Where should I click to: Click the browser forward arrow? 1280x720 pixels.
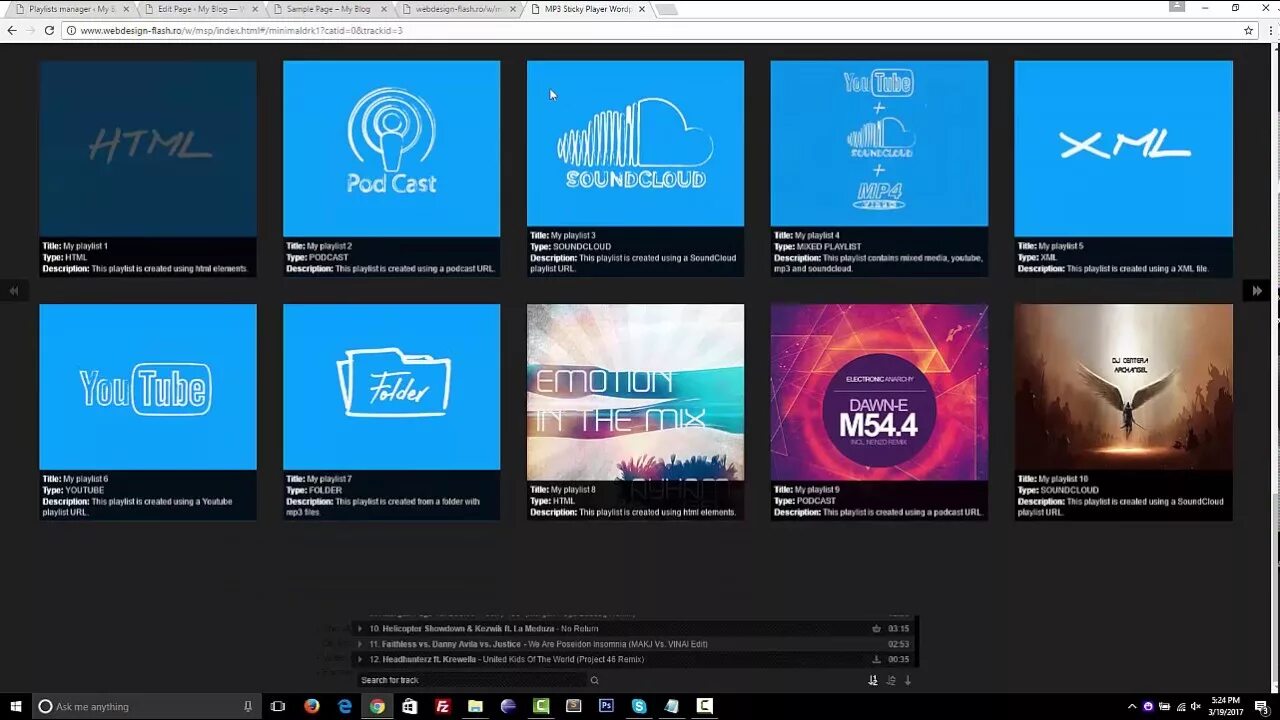(30, 30)
